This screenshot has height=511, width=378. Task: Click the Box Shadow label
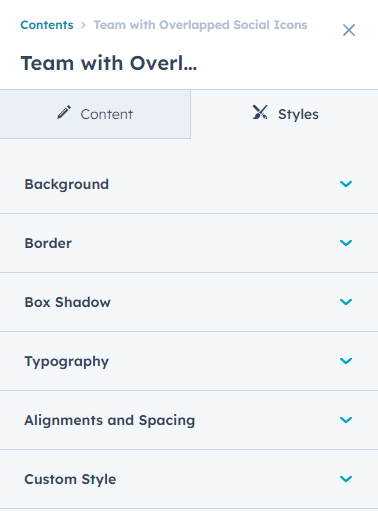click(67, 302)
